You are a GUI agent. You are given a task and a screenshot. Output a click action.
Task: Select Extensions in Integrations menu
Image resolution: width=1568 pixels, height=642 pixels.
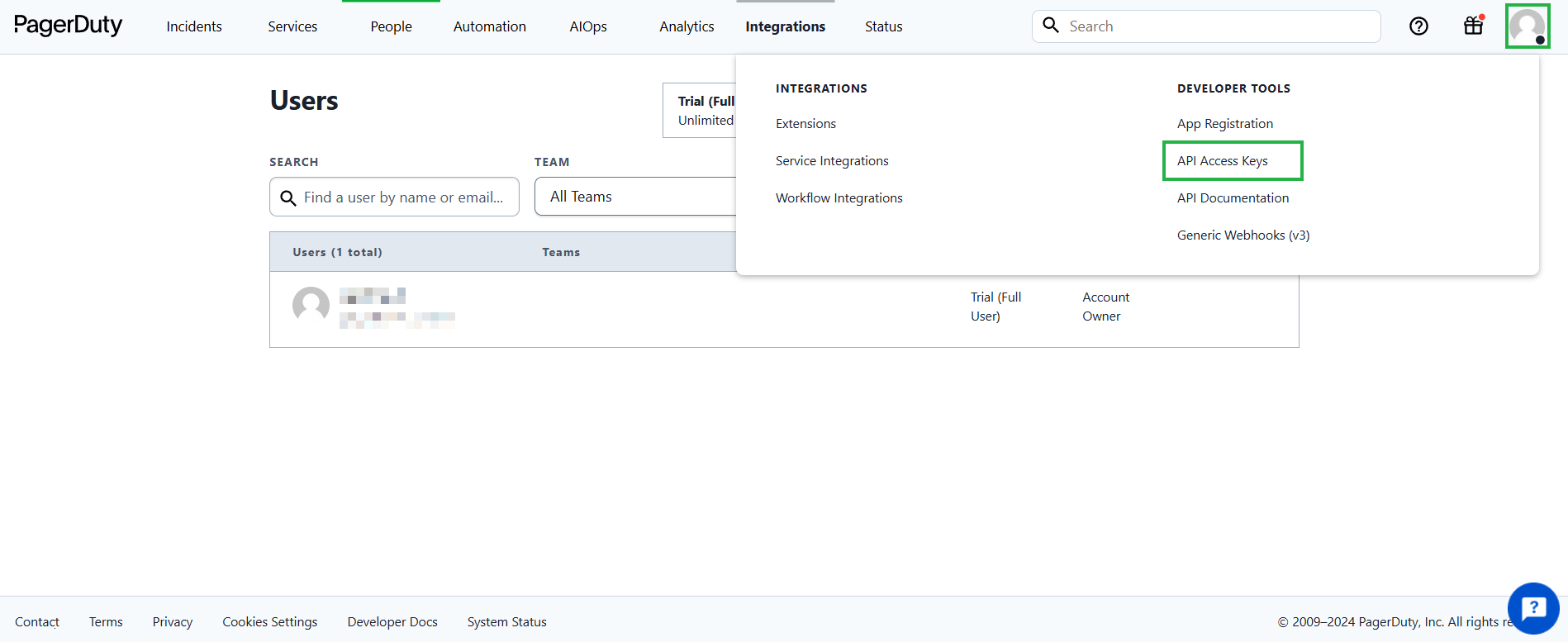pyautogui.click(x=805, y=124)
